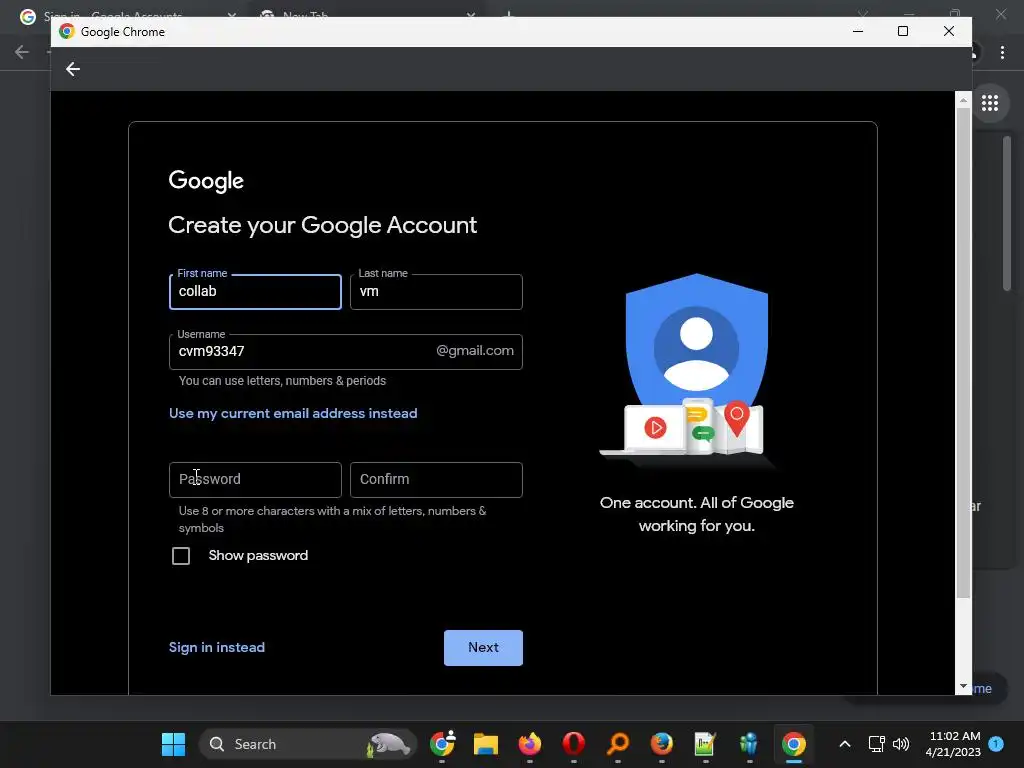Image resolution: width=1024 pixels, height=768 pixels.
Task: Select the Sign in Google Accounts background tab
Action: tap(124, 15)
